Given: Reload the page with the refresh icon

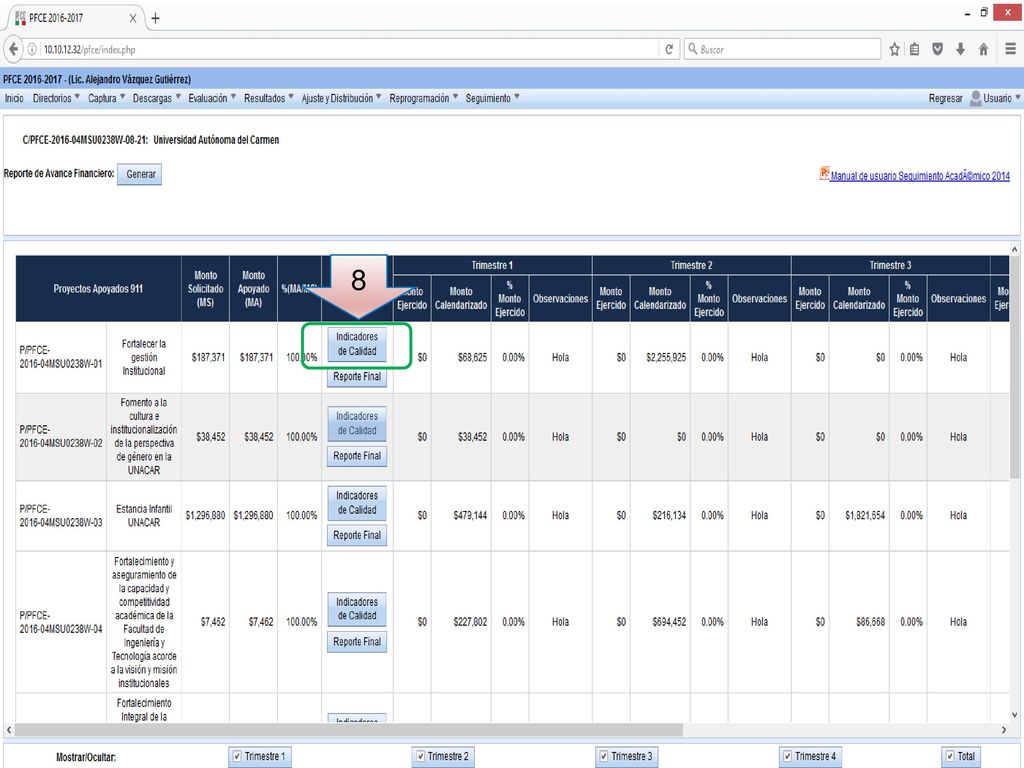Looking at the screenshot, I should pyautogui.click(x=669, y=49).
